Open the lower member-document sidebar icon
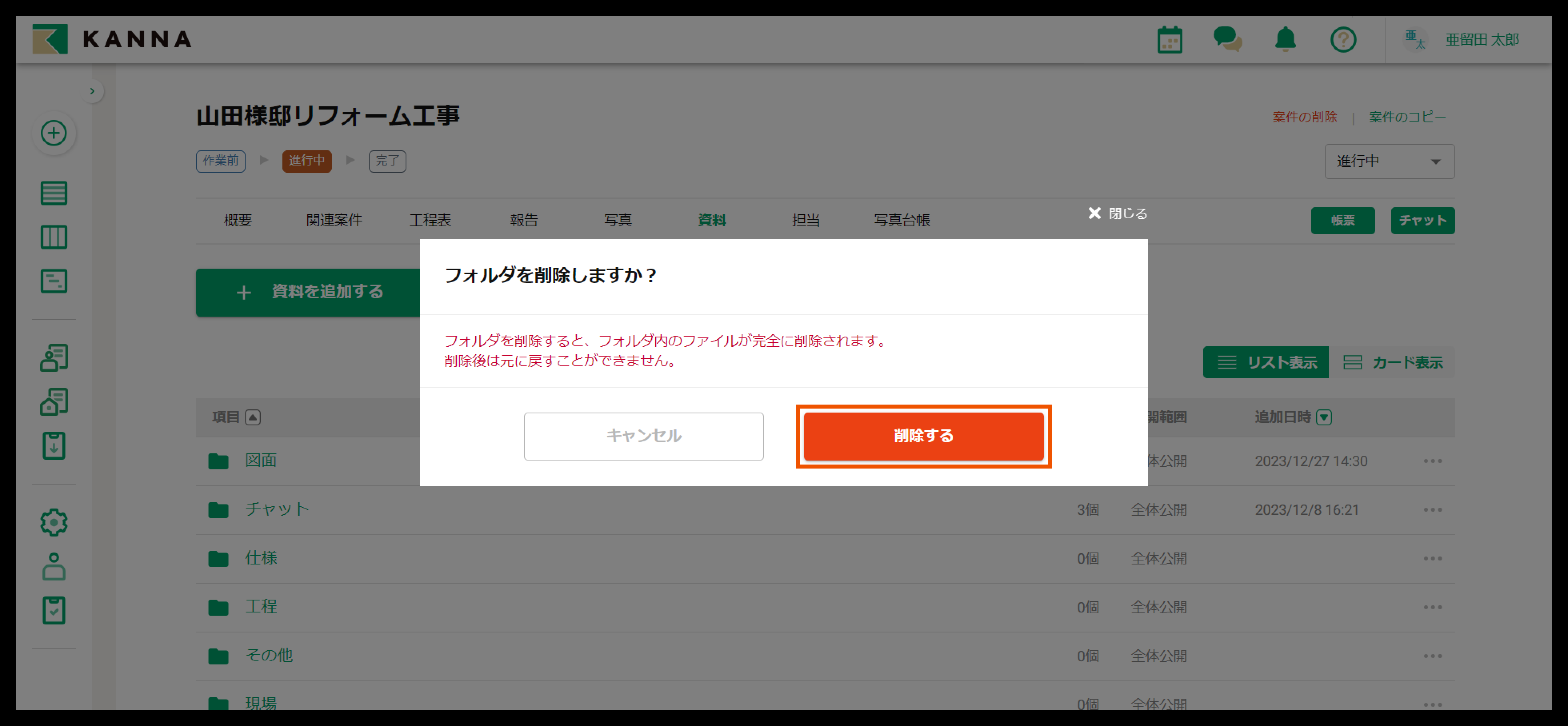The image size is (1568, 726). click(x=54, y=402)
